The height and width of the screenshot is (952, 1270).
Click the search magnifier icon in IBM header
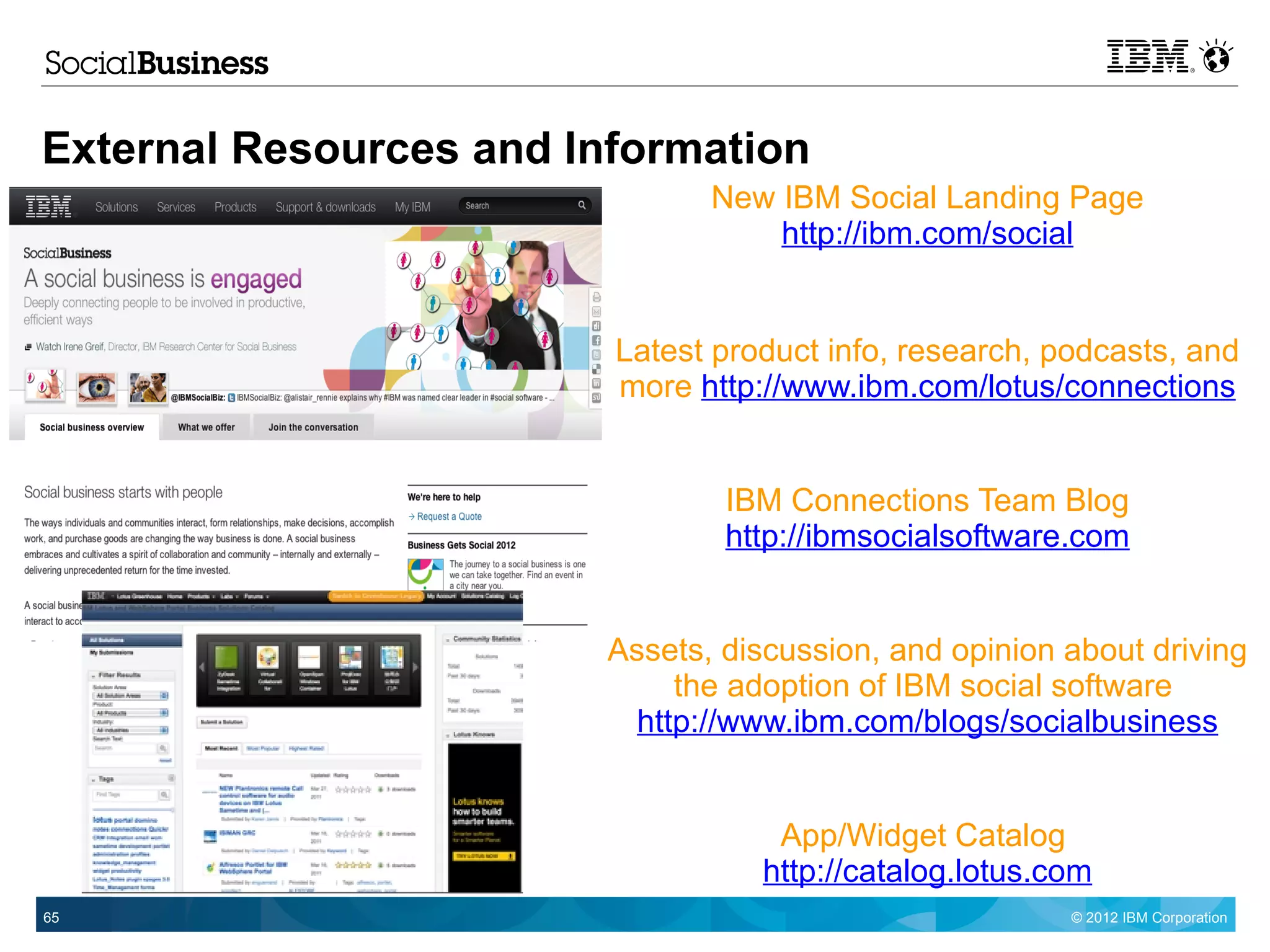click(582, 205)
